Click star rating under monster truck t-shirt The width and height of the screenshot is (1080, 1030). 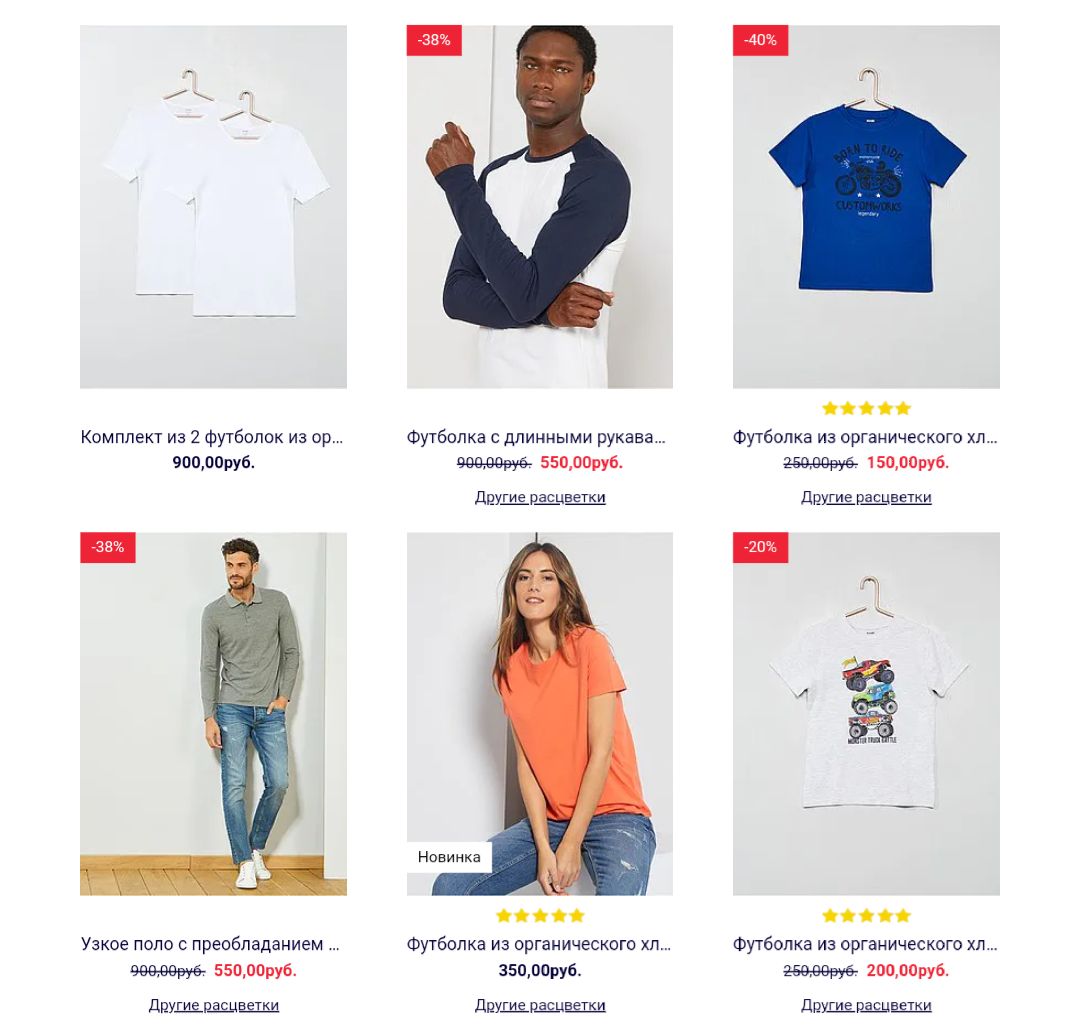click(866, 916)
